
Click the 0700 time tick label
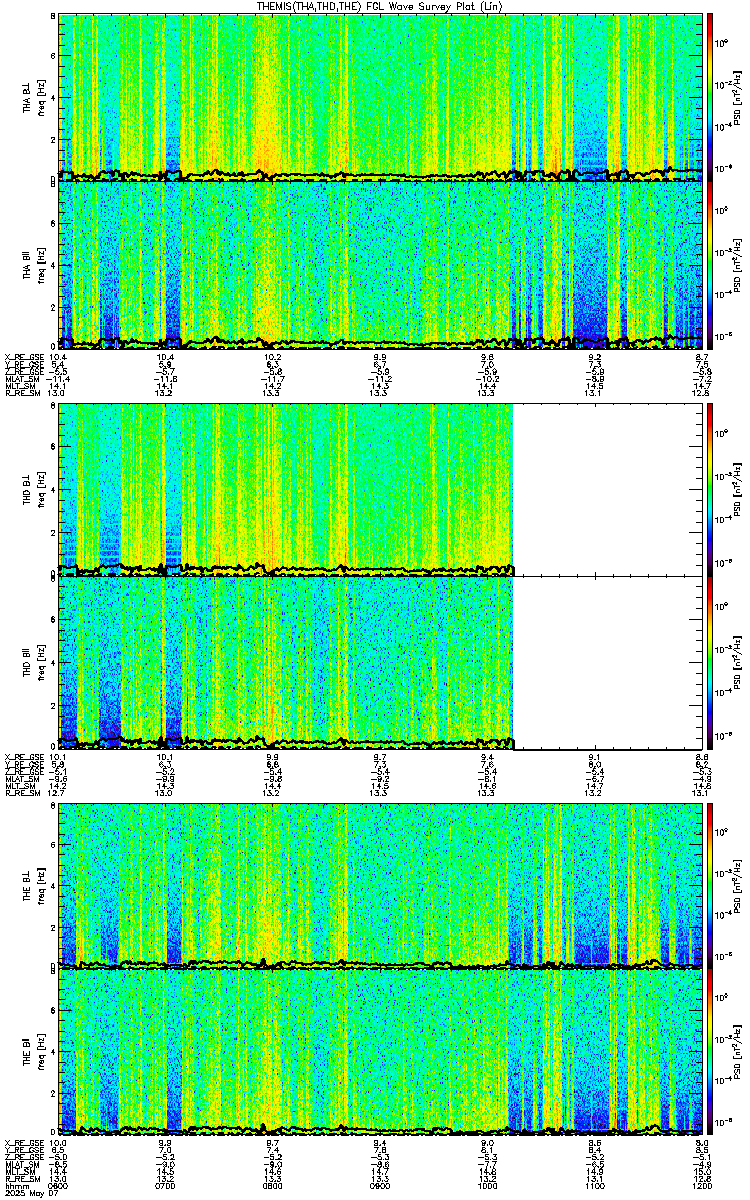tap(166, 1185)
